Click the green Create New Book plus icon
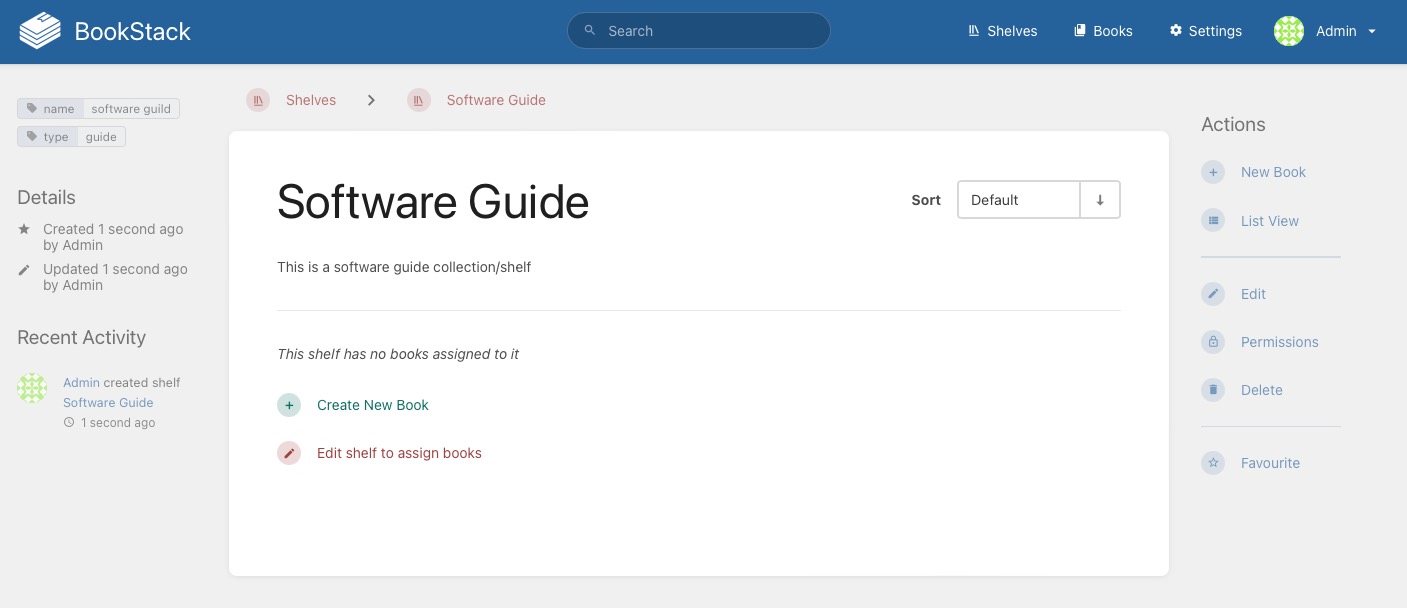 tap(289, 405)
